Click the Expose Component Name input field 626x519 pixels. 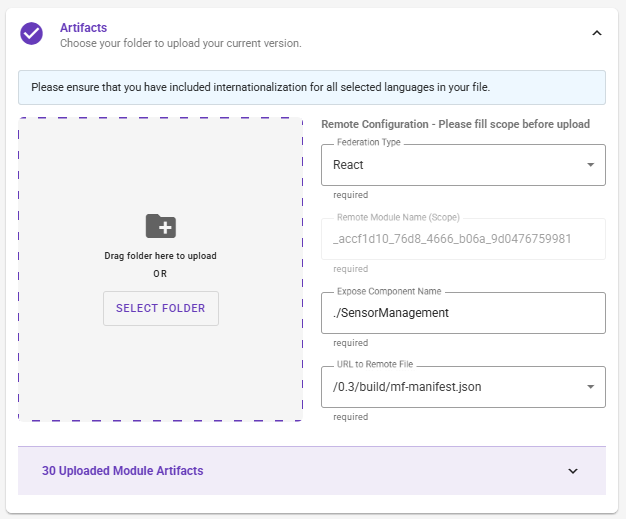click(463, 313)
